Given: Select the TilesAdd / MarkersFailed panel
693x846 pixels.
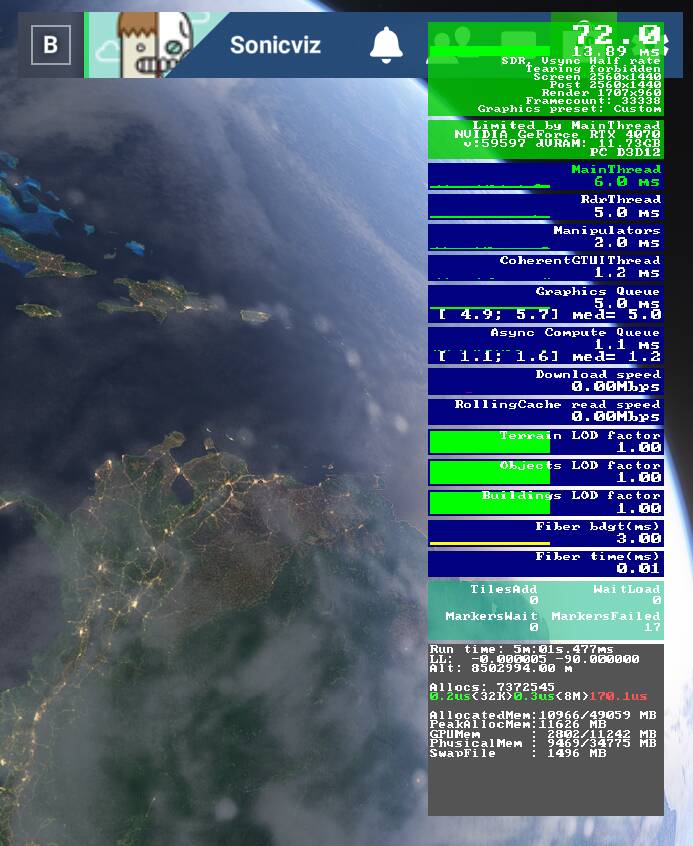Looking at the screenshot, I should click(546, 610).
